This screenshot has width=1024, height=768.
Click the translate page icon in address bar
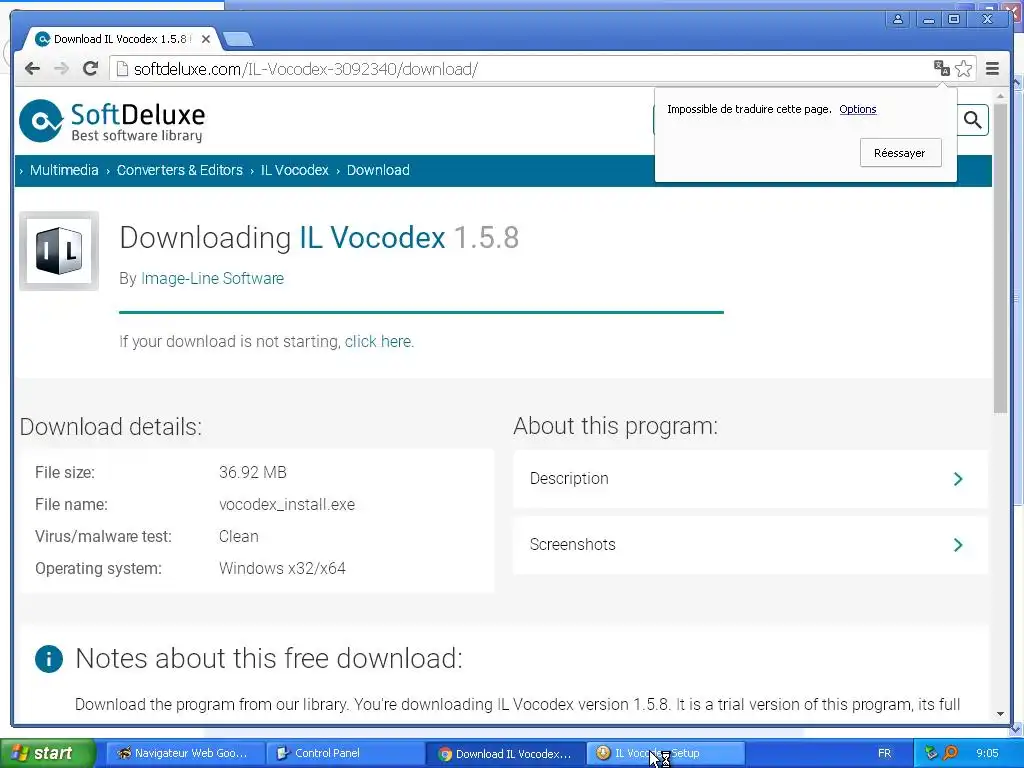941,68
